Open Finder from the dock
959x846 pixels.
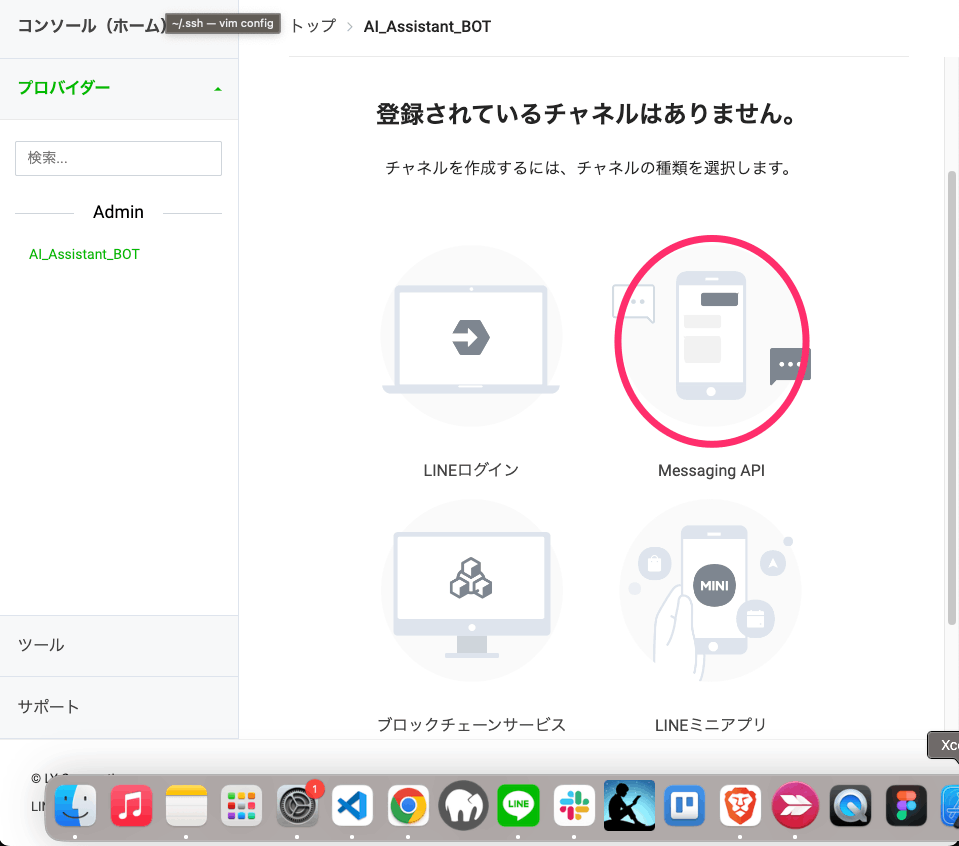tap(75, 806)
